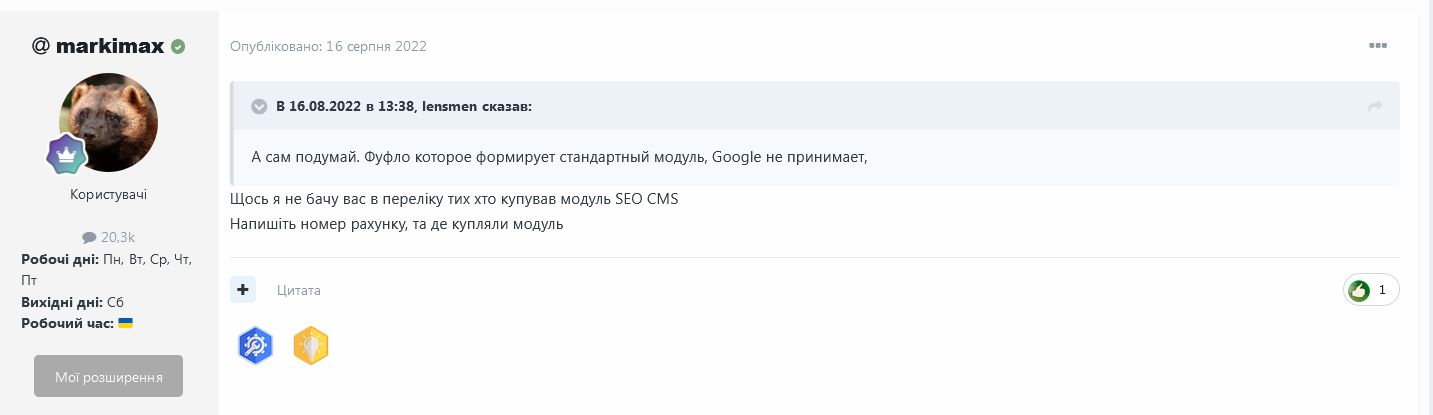This screenshot has height=415, width=1433.
Task: Click the Цитата quote link
Action: tap(299, 290)
